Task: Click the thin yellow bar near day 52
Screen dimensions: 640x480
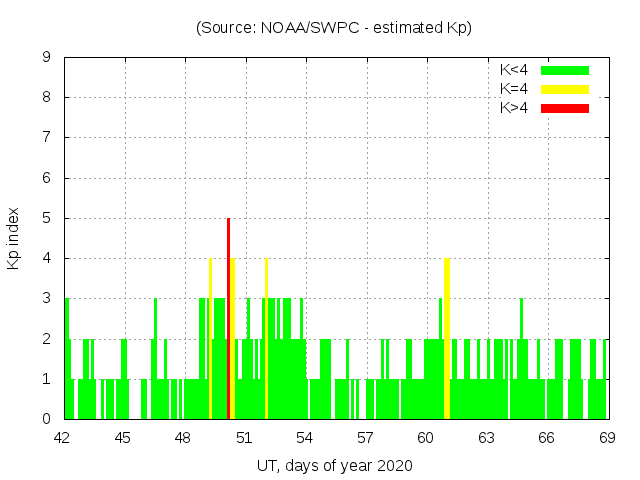Action: tap(266, 338)
